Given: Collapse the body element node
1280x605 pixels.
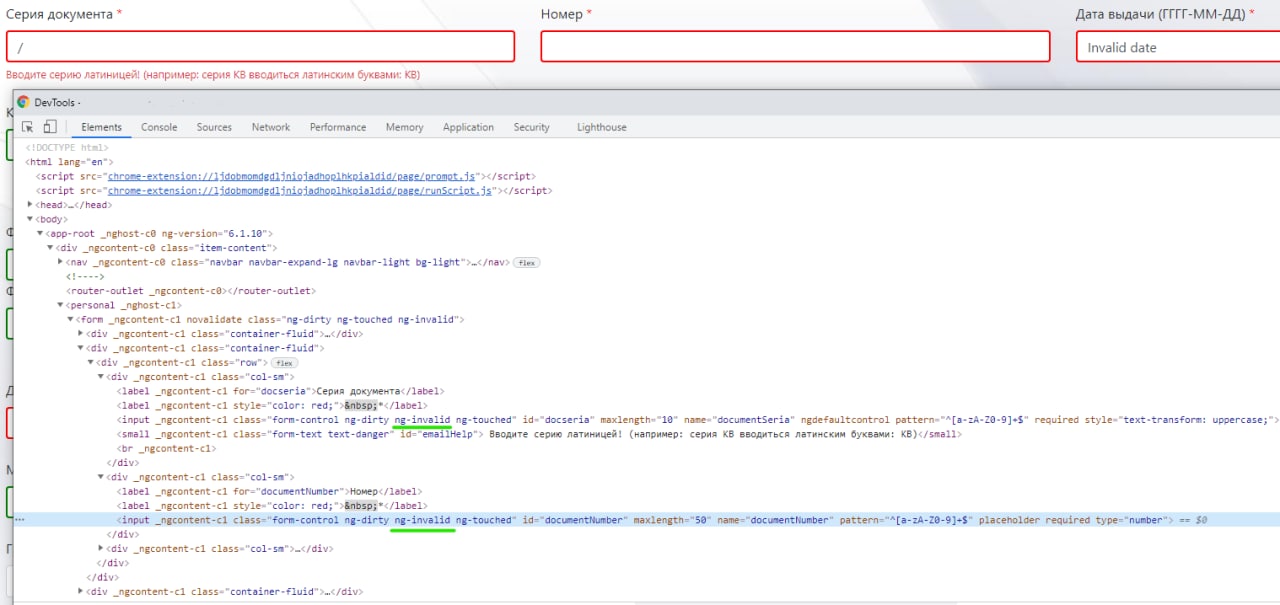Looking at the screenshot, I should (30, 219).
